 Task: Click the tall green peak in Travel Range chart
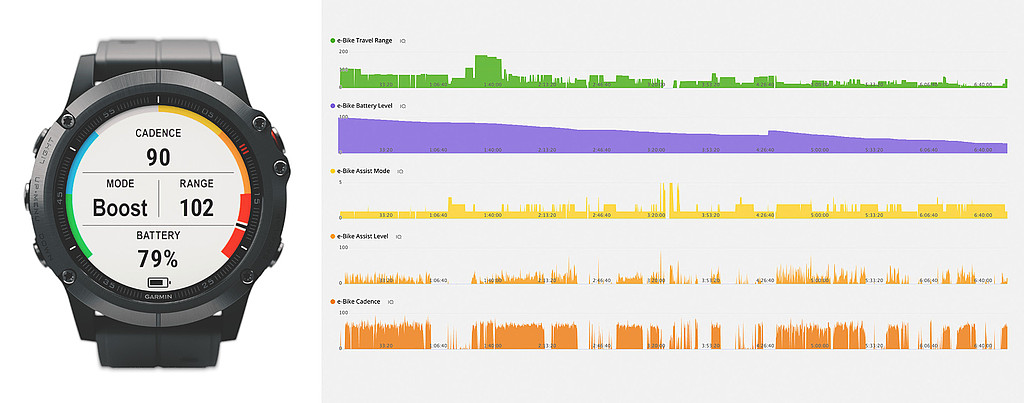487,70
